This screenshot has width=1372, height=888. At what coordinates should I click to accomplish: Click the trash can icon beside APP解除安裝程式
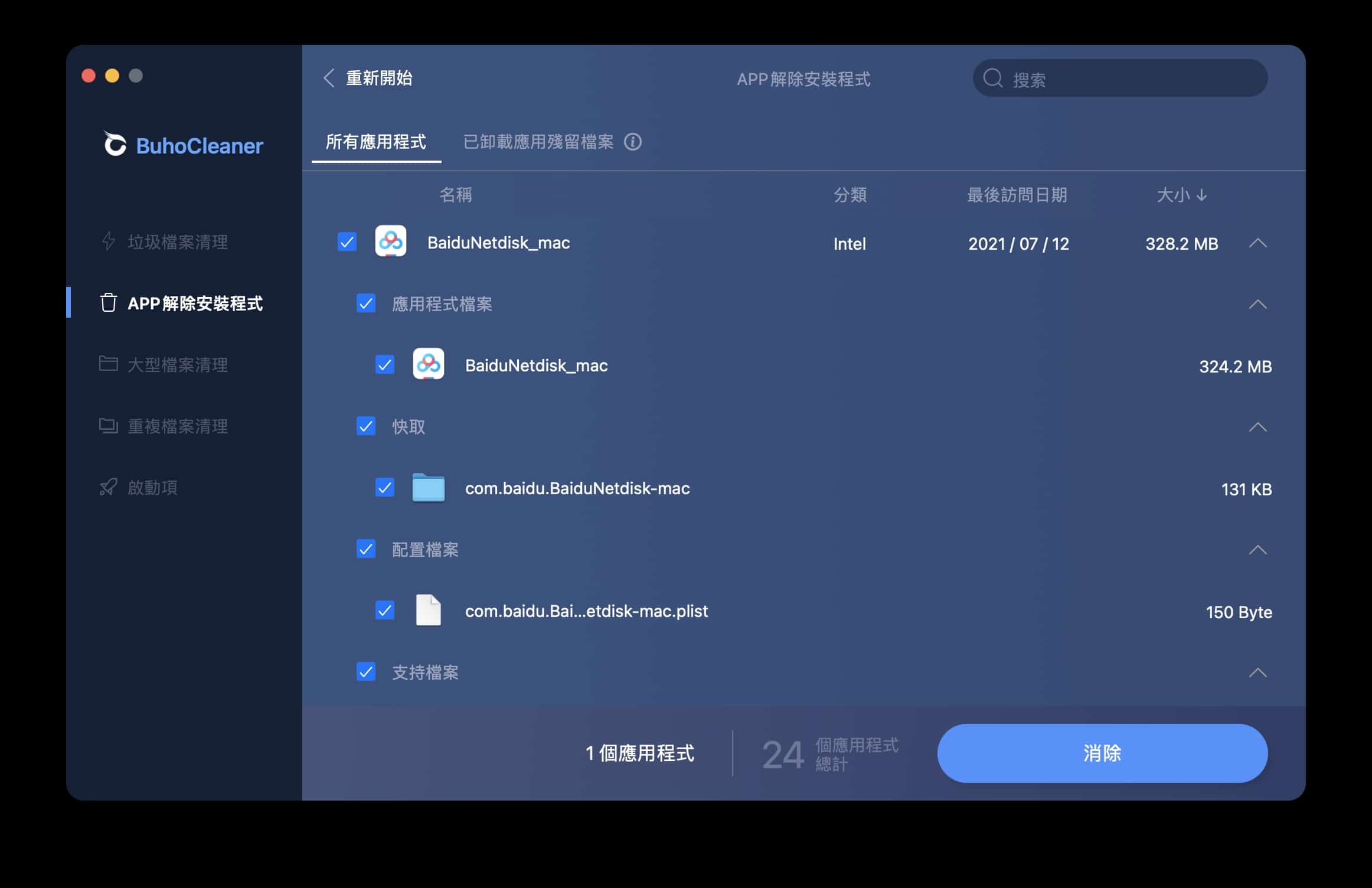[109, 302]
